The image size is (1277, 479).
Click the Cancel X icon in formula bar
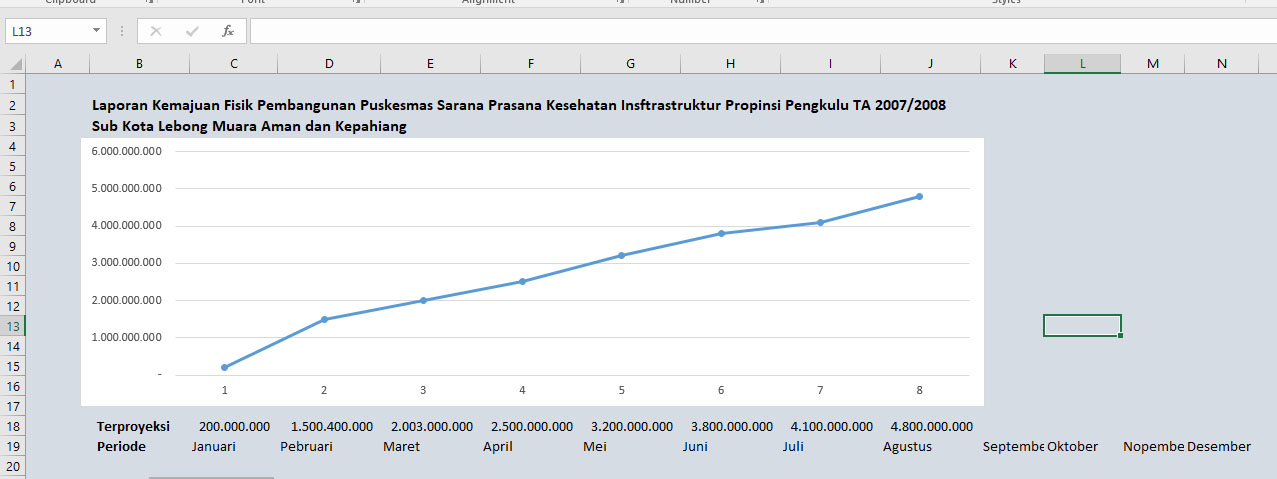pyautogui.click(x=156, y=31)
